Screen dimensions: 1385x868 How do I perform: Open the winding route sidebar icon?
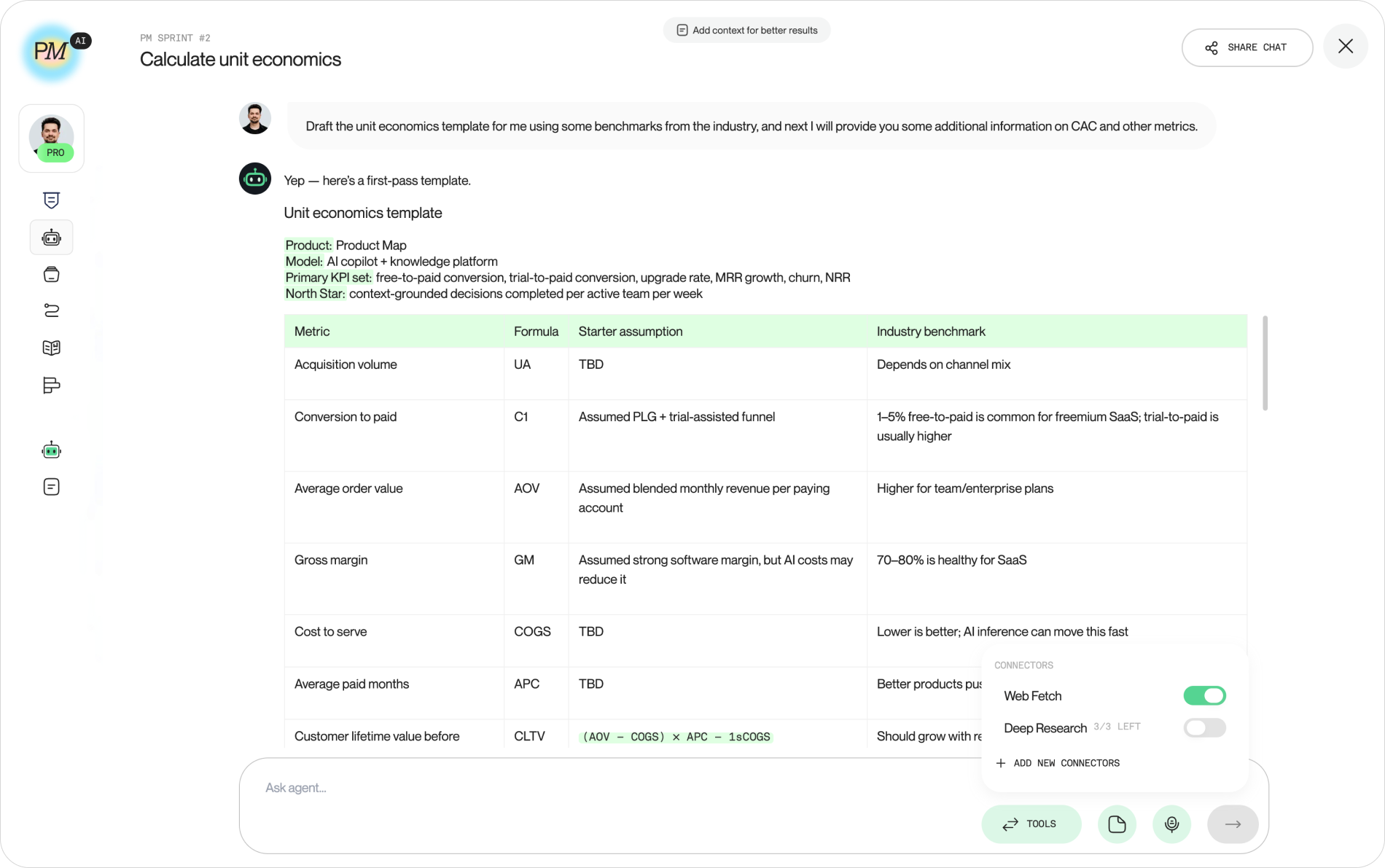(51, 311)
